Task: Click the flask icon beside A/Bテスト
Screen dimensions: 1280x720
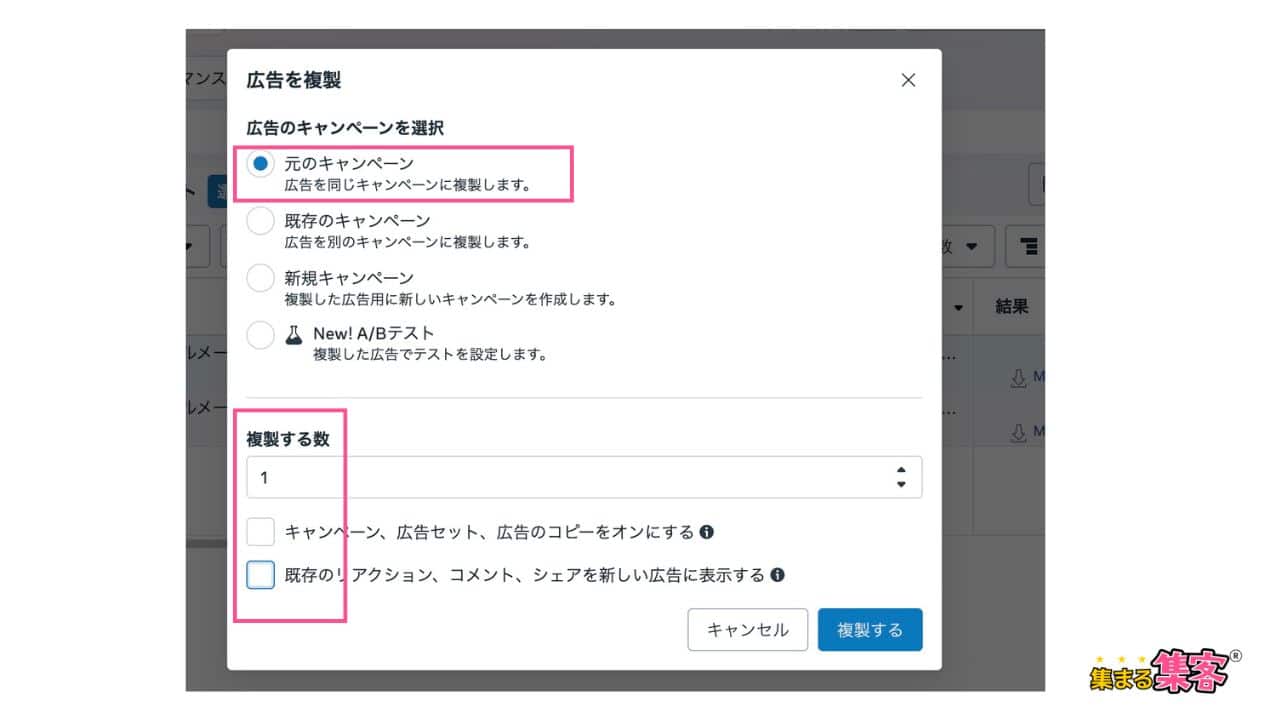Action: [293, 335]
